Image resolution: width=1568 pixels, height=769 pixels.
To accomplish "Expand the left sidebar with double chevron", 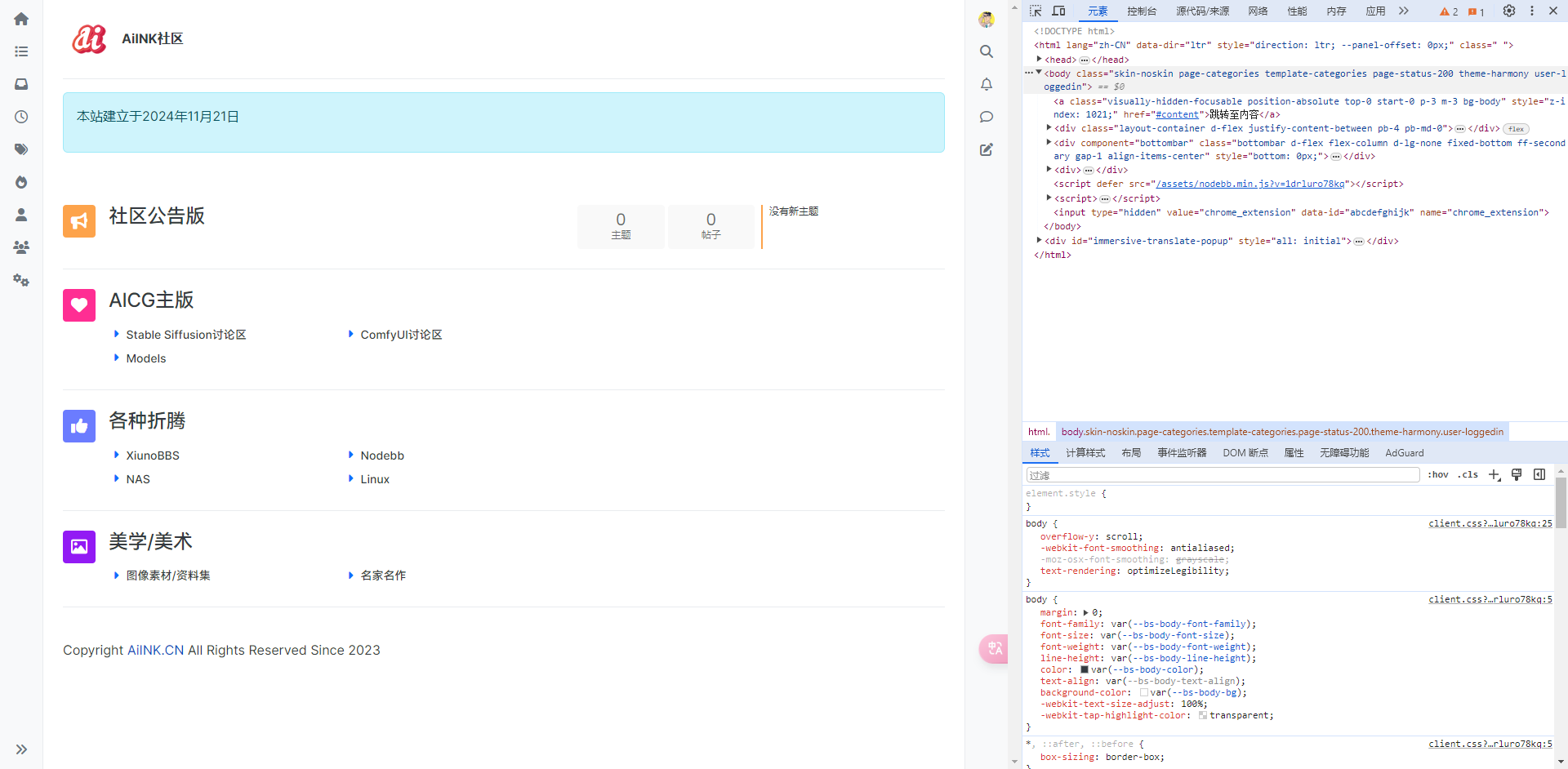I will pos(21,749).
